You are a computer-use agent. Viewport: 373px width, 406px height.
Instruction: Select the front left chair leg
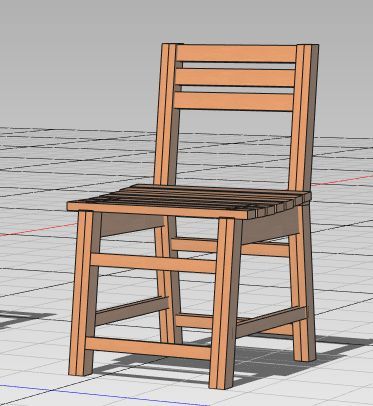point(83,293)
